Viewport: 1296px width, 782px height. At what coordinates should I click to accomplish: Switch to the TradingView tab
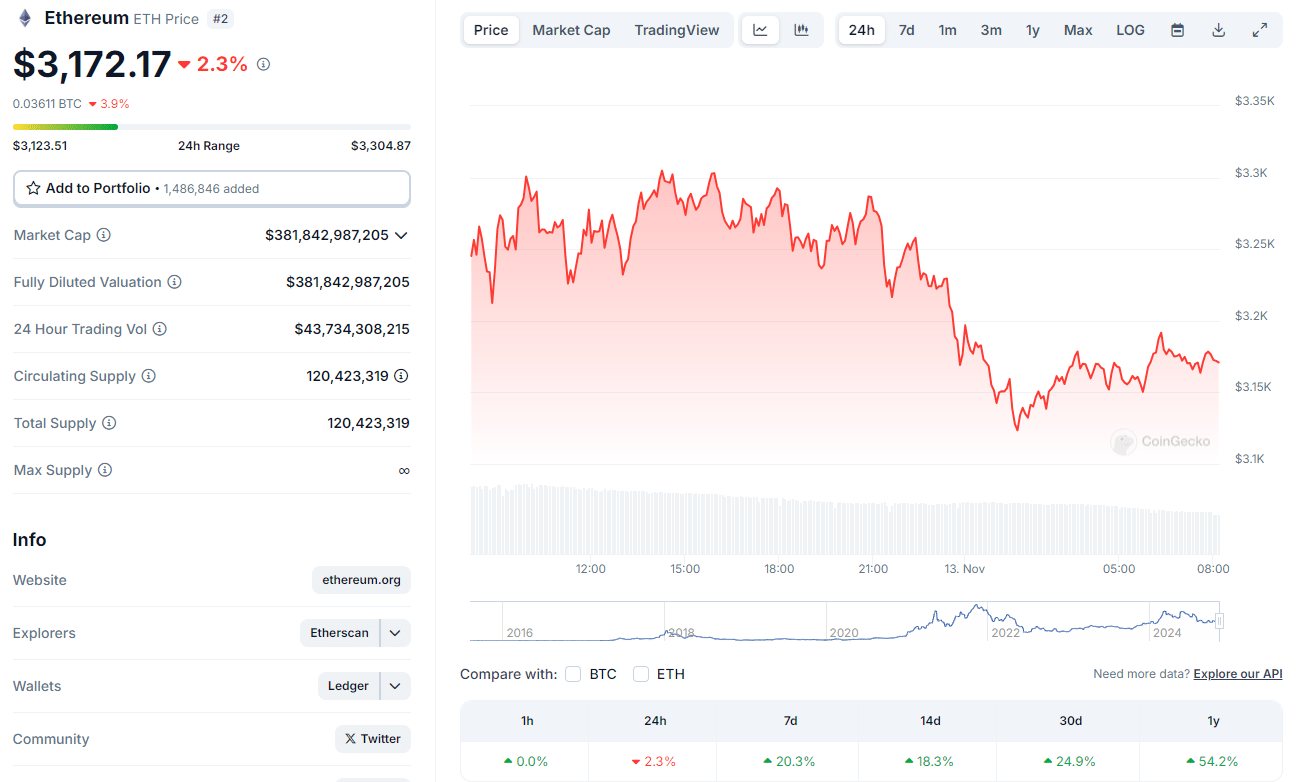tap(677, 30)
